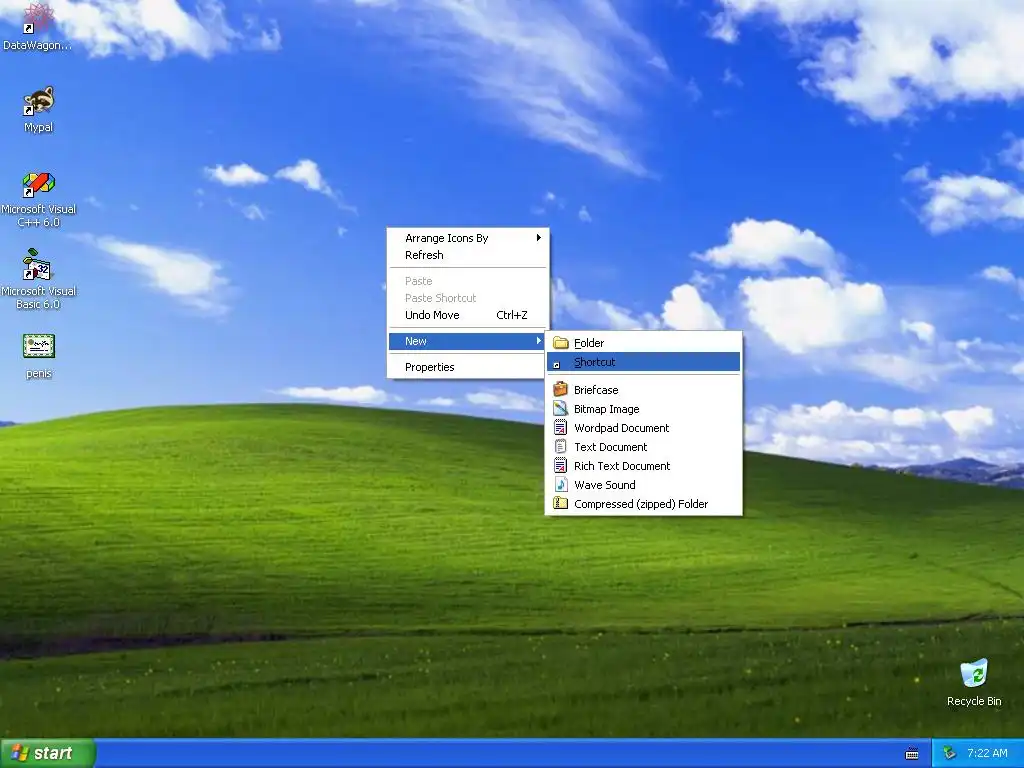Select the Mypal browser desktop icon
Viewport: 1024px width, 768px height.
click(x=39, y=101)
